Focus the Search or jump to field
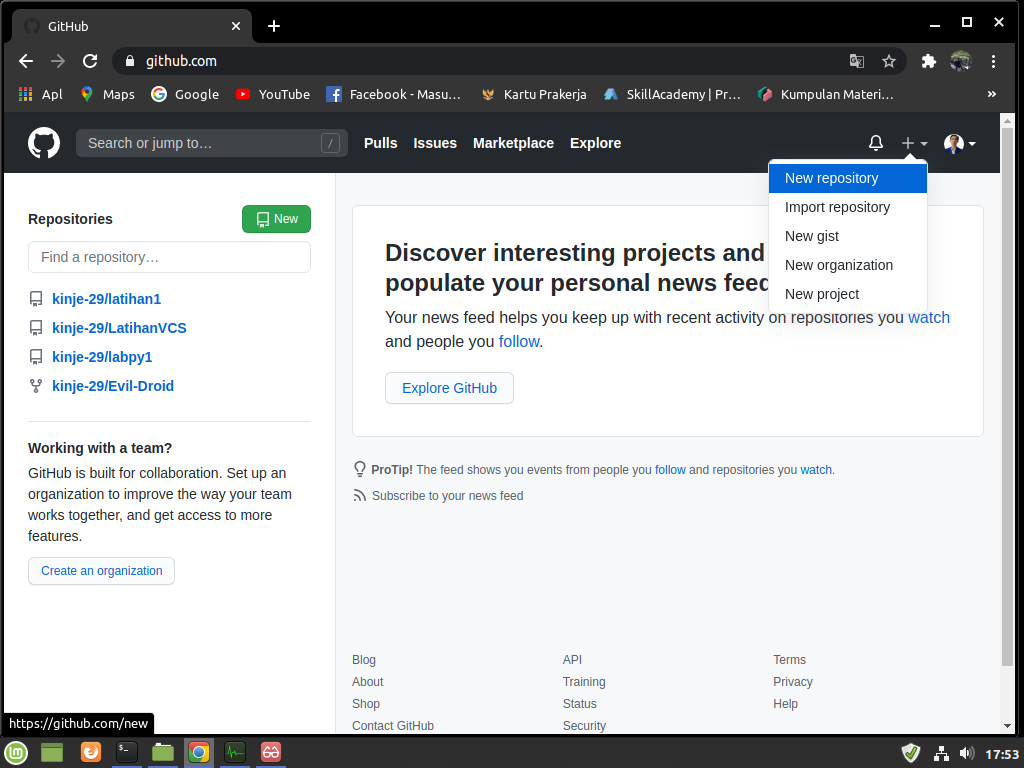This screenshot has height=768, width=1024. [x=212, y=143]
